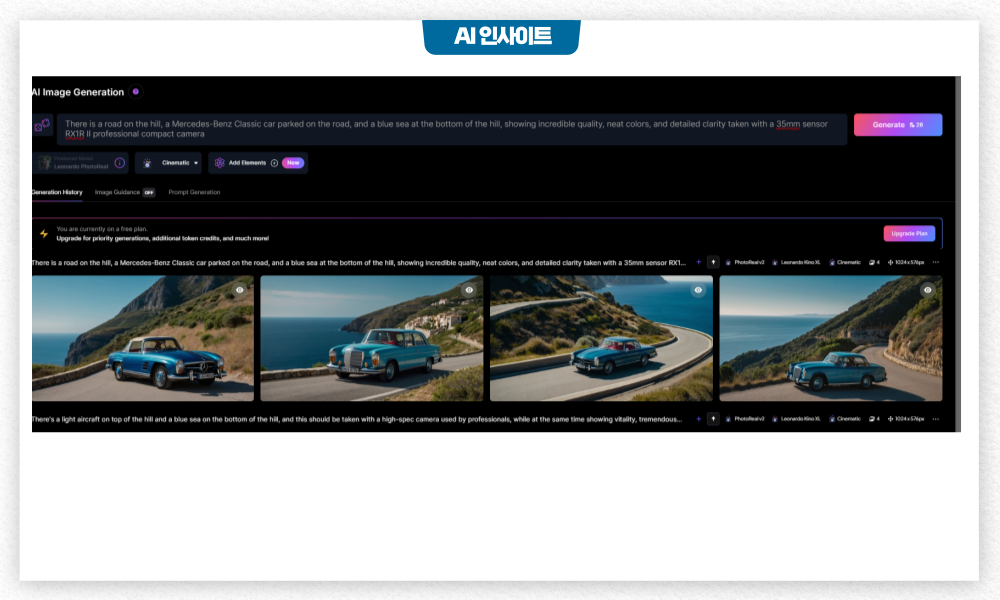Open three-dot menu on light aircraft prompt row
This screenshot has width=1000, height=600.
tap(936, 419)
